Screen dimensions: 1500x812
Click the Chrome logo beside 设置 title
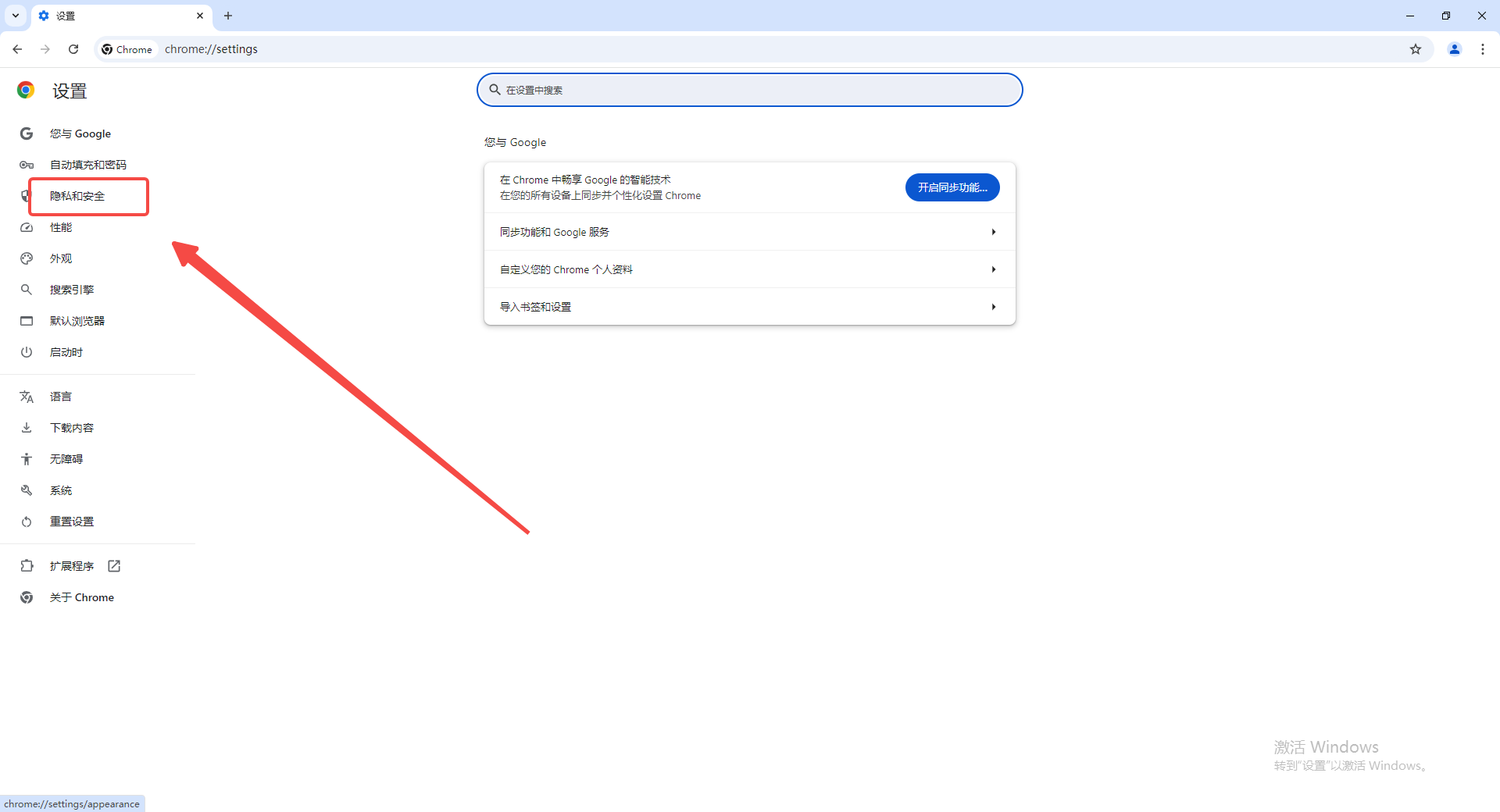26,90
